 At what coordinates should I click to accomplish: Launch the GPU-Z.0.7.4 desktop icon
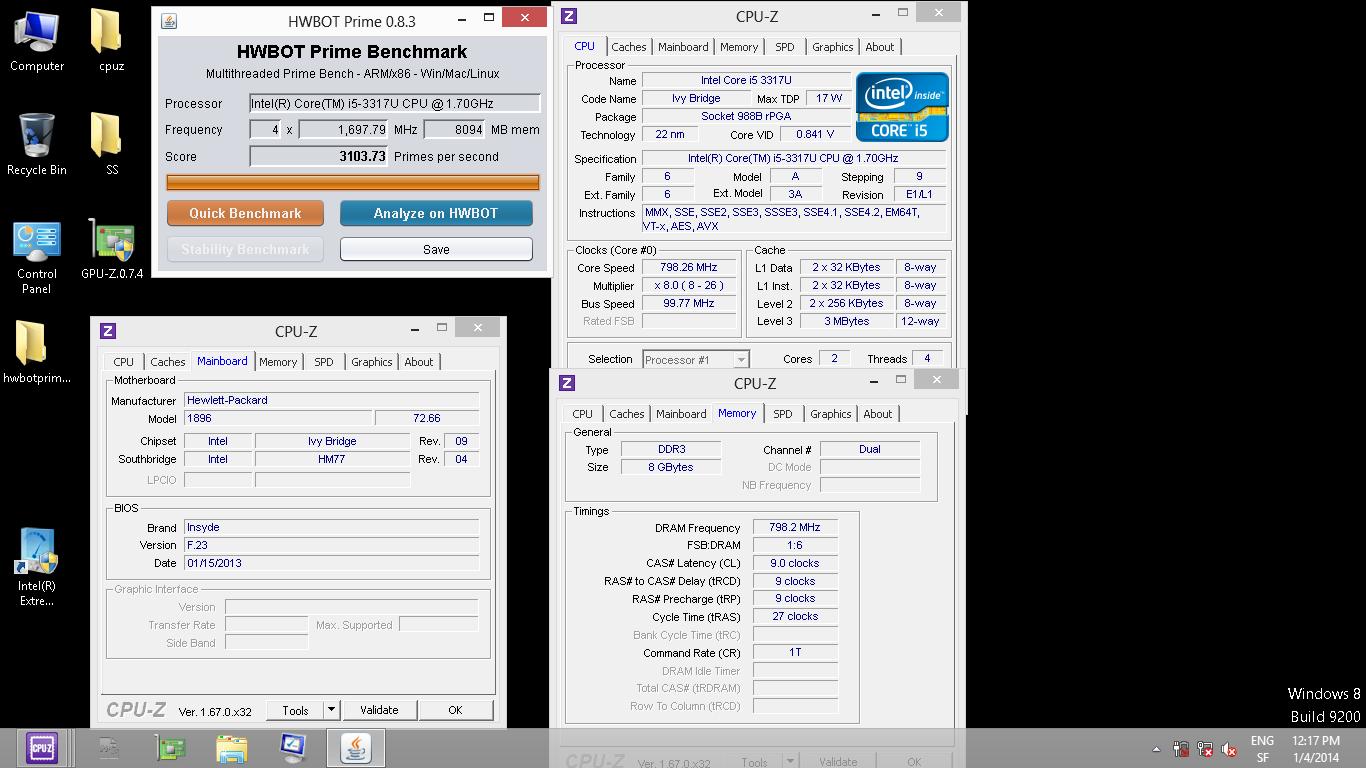pyautogui.click(x=112, y=249)
